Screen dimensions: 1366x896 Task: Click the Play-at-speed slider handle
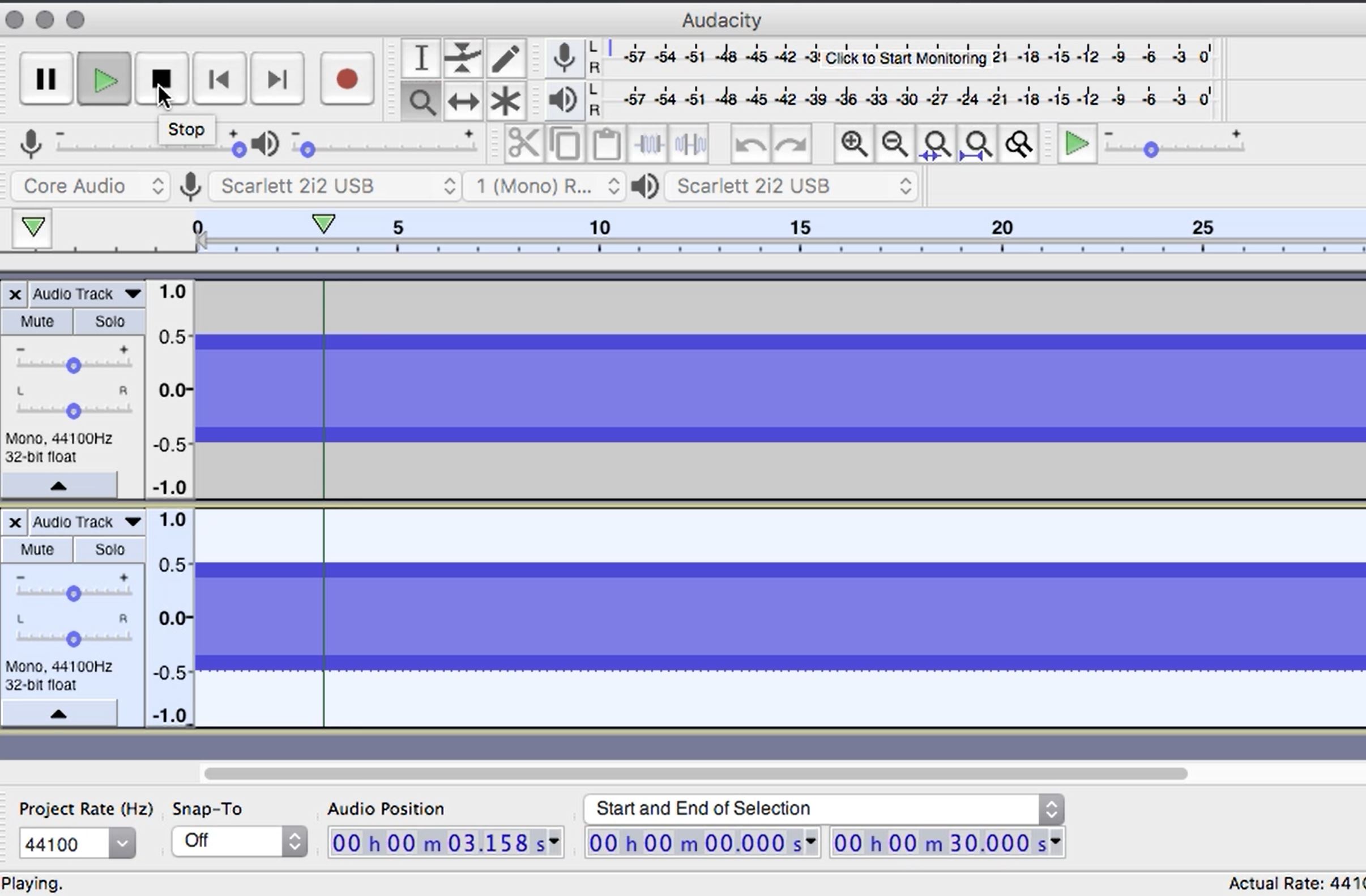[x=1150, y=150]
